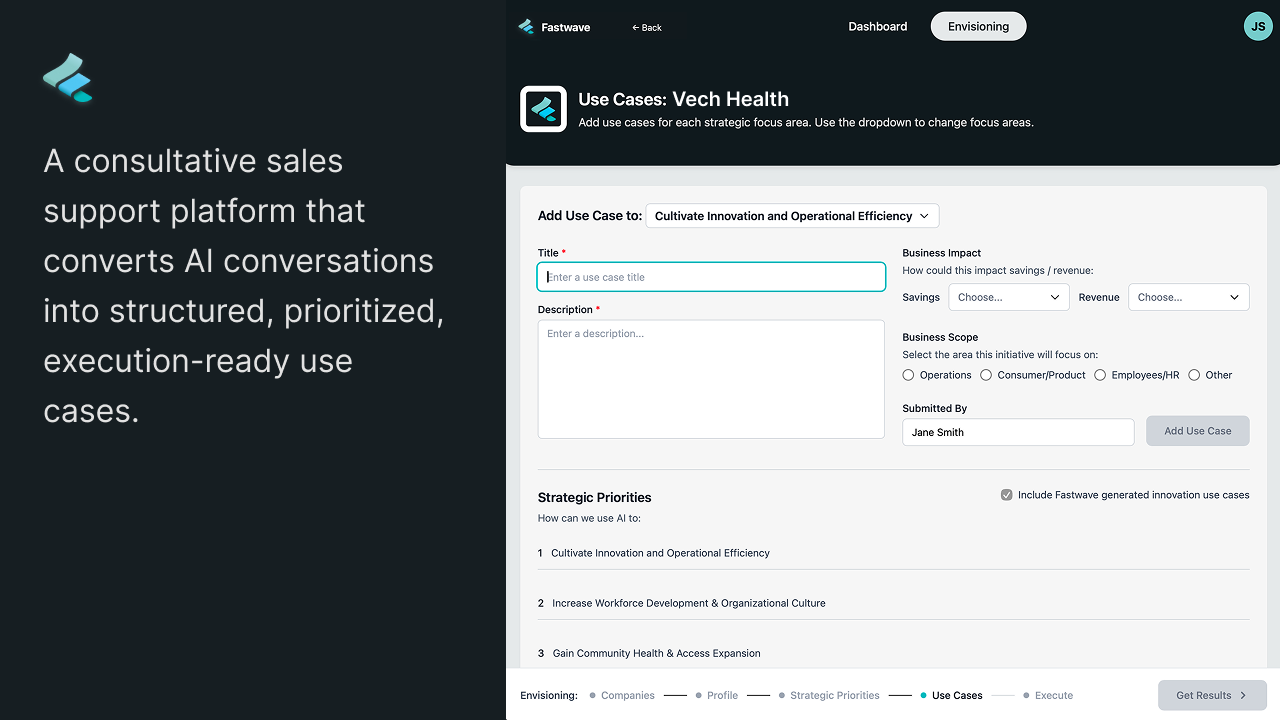Click the Get Results button
Viewport: 1280px width, 720px height.
point(1212,695)
